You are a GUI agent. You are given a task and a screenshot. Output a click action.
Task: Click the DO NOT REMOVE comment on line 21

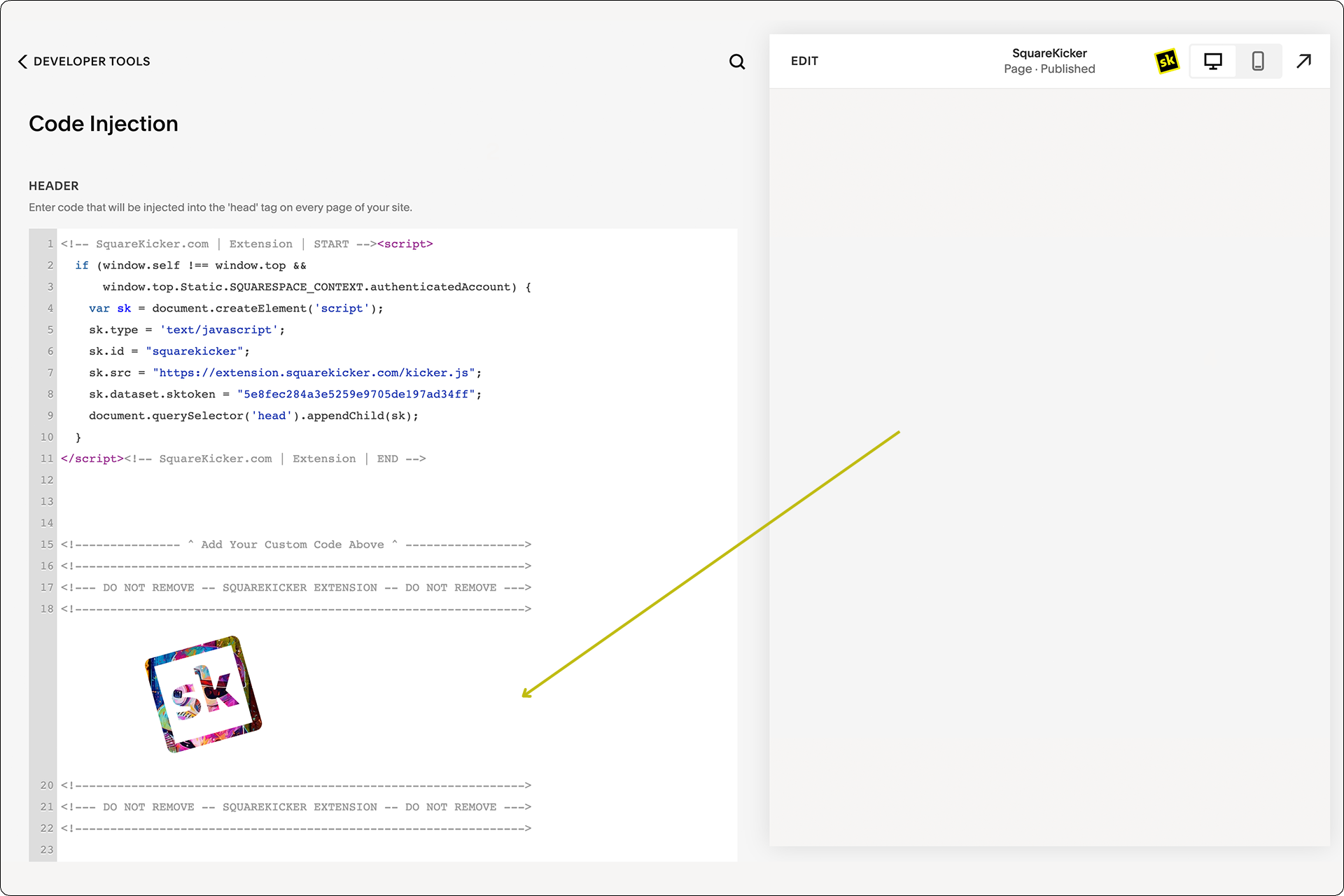click(295, 807)
